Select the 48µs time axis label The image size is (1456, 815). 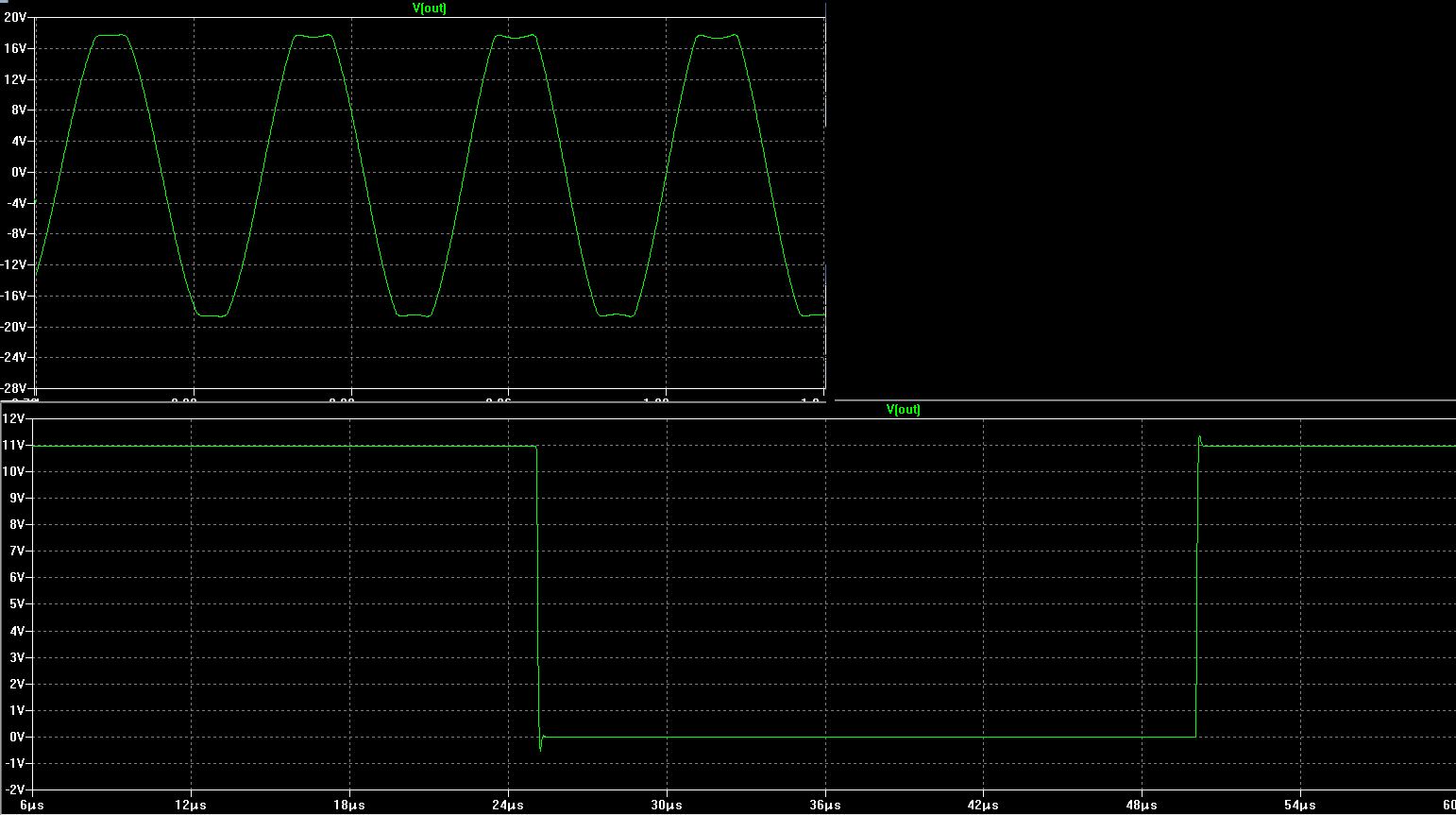1142,806
